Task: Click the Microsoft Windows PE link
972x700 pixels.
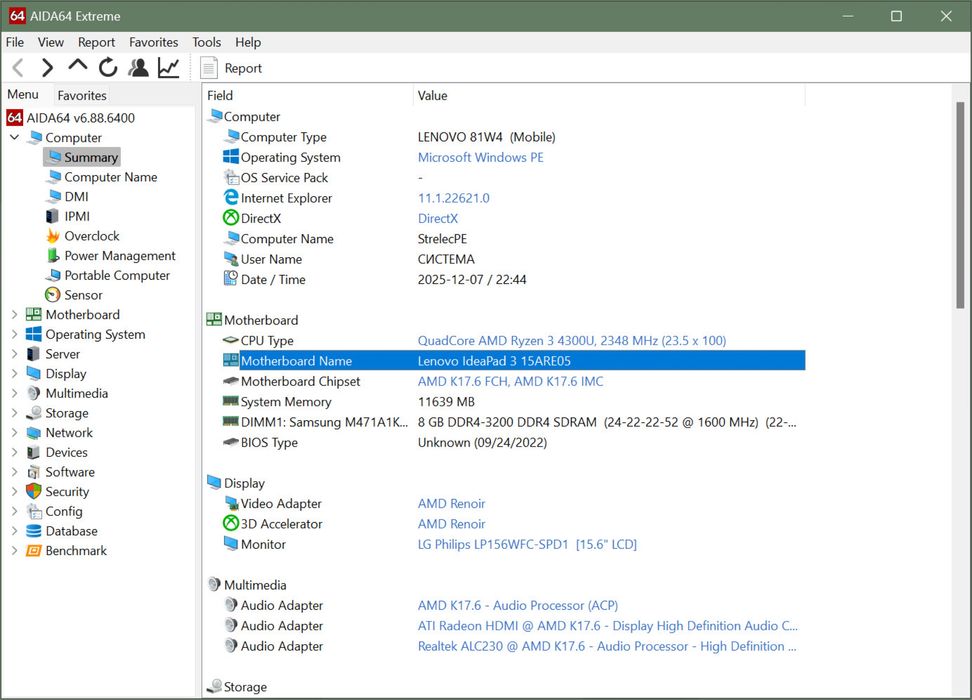Action: click(x=480, y=158)
